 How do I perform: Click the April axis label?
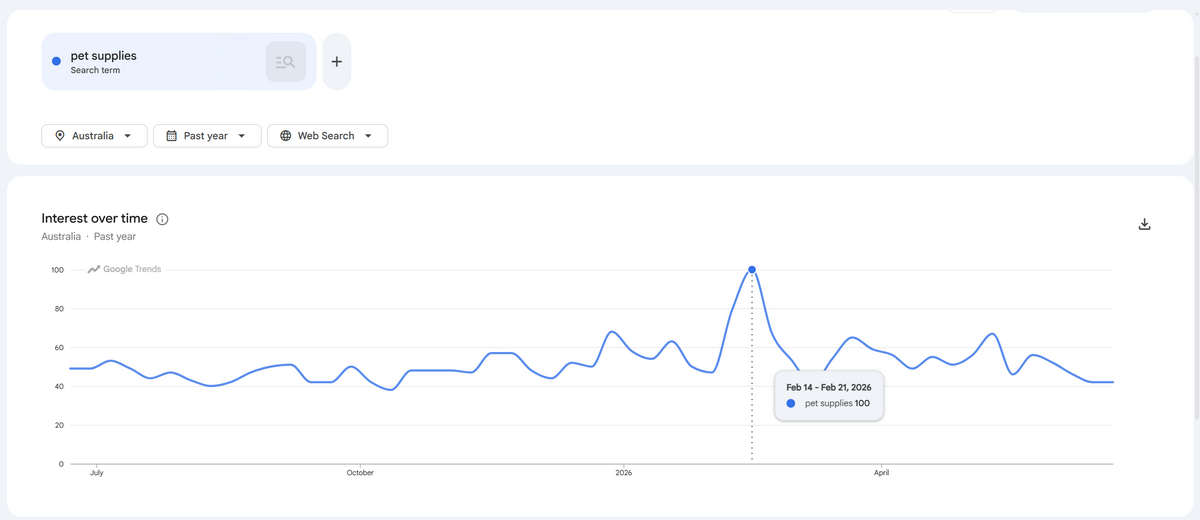click(881, 473)
